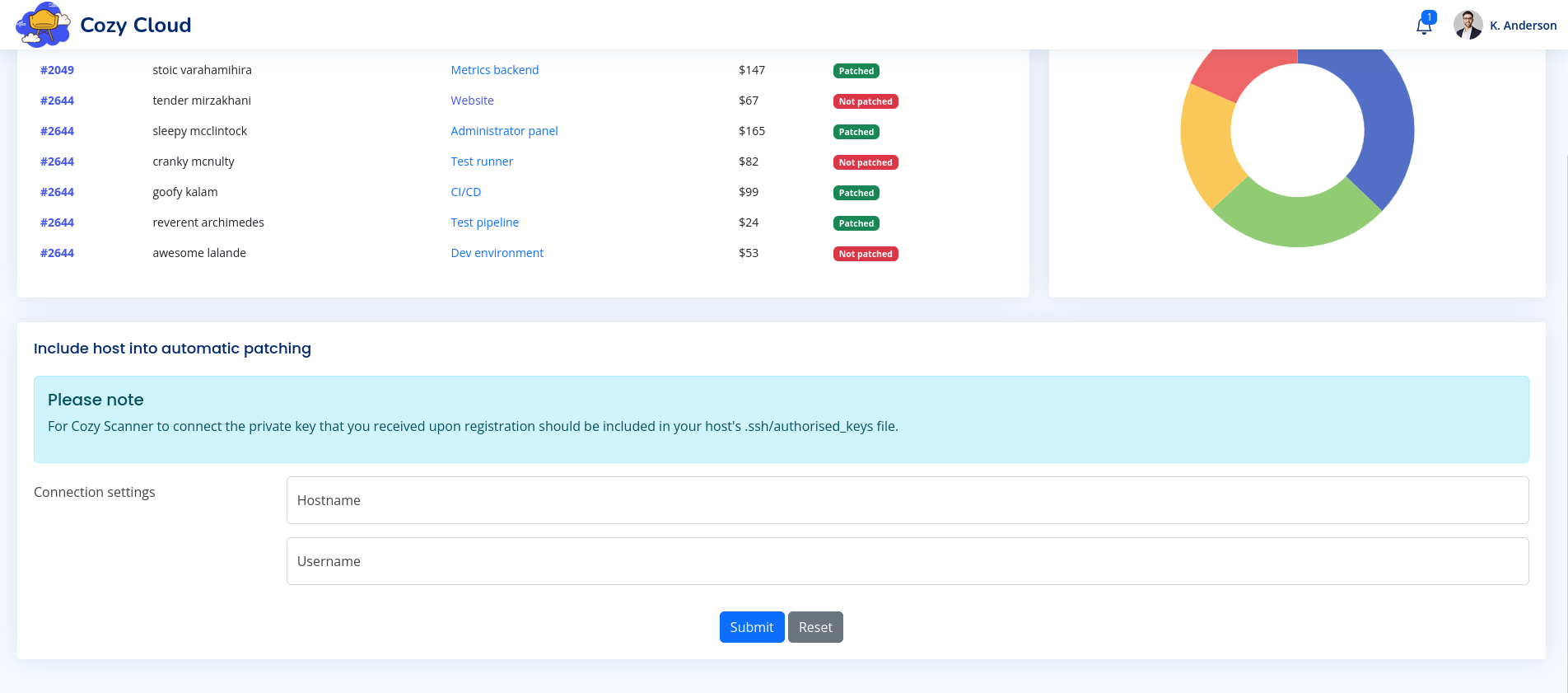Focus the Username input field
Viewport: 1568px width, 693px height.
907,561
